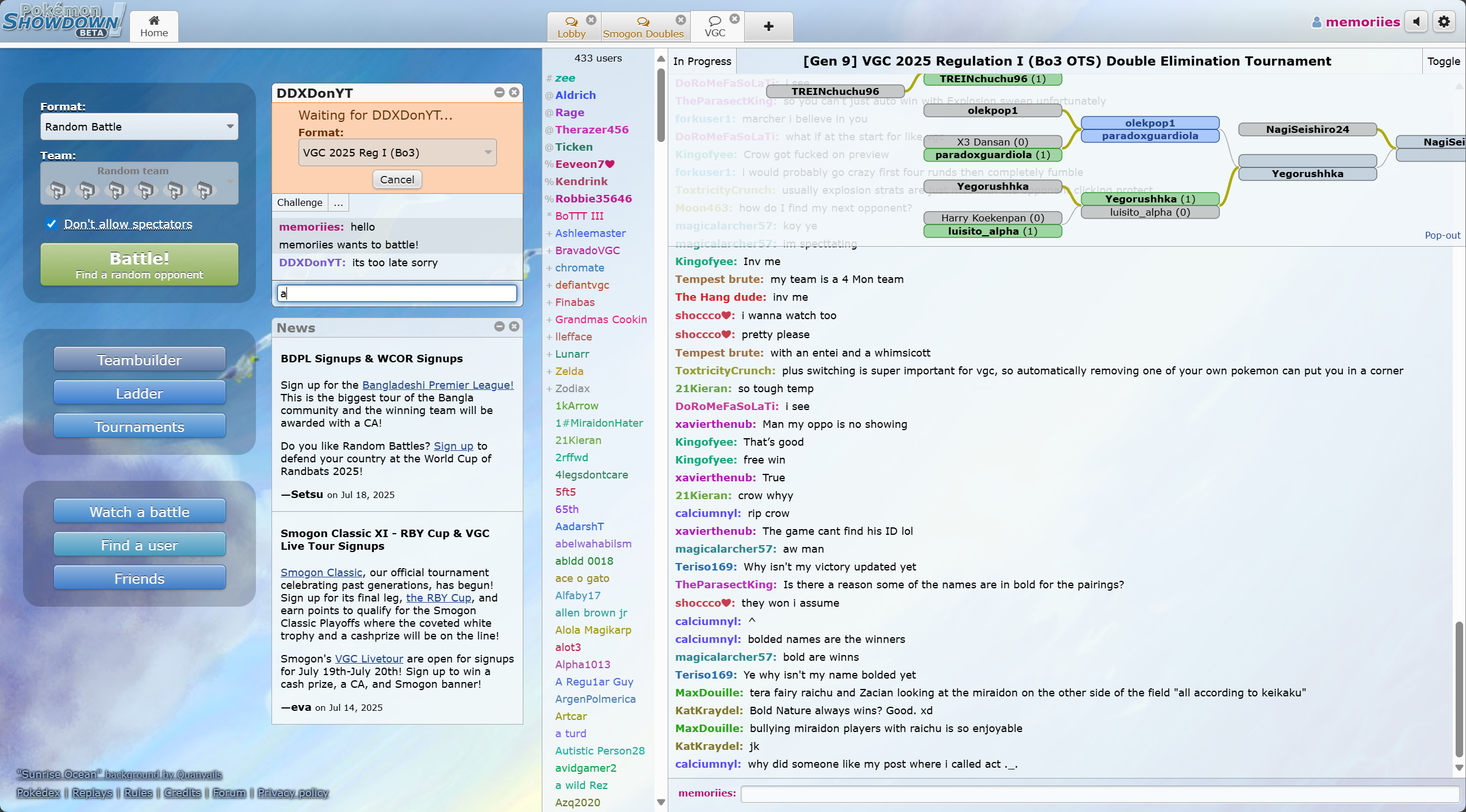
Task: Open the Rules footer link
Action: 138,792
